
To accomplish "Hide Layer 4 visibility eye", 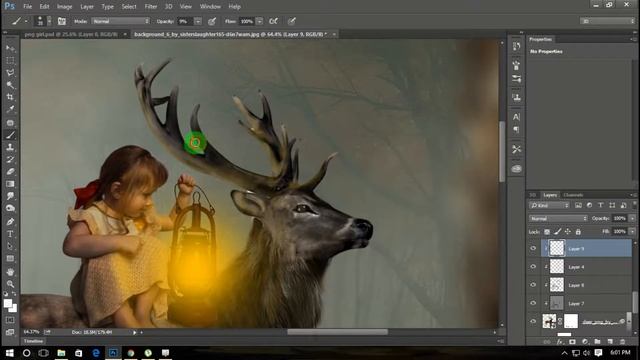I will (533, 267).
